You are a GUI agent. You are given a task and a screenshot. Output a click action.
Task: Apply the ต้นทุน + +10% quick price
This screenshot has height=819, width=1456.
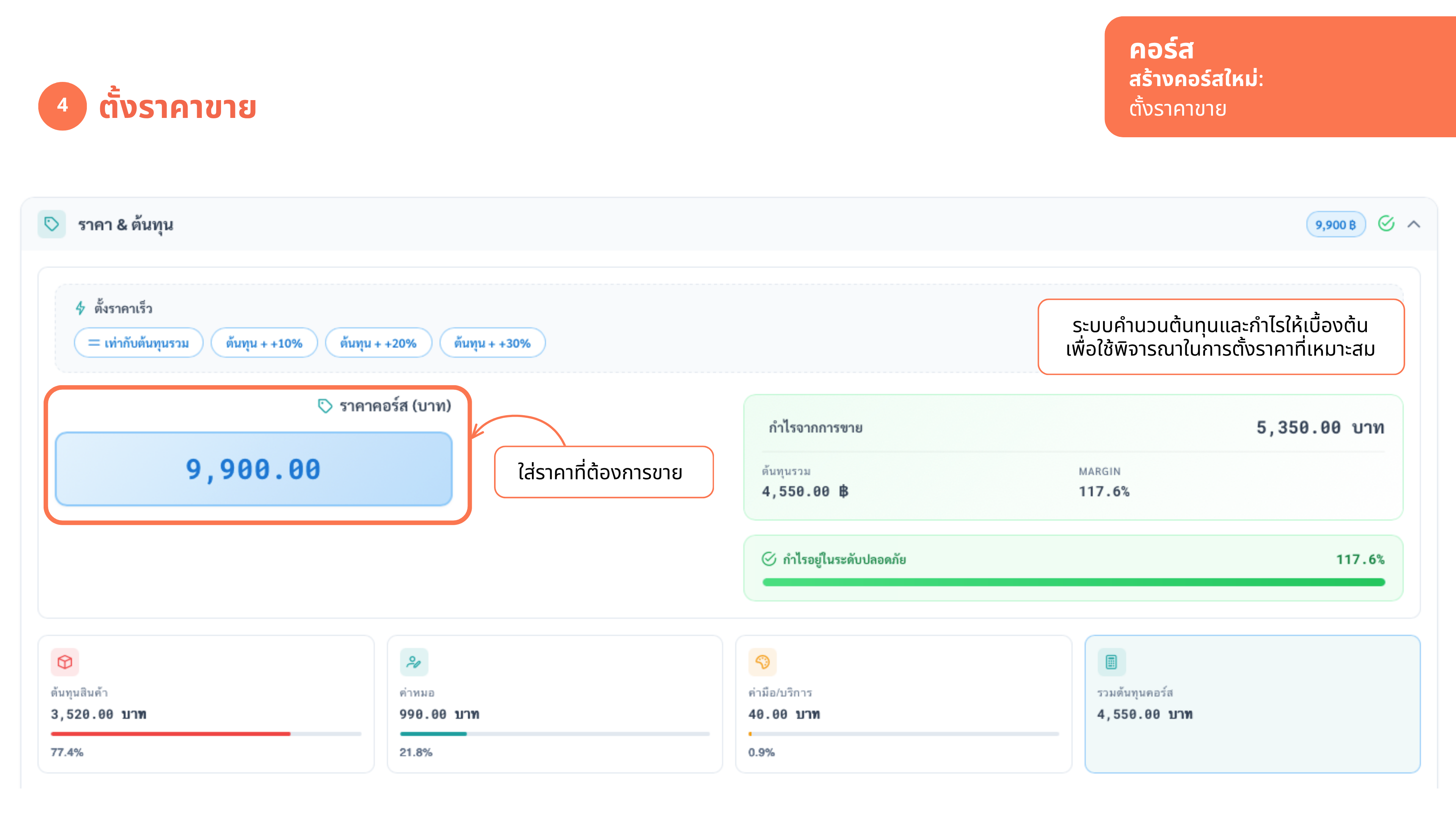click(x=264, y=343)
